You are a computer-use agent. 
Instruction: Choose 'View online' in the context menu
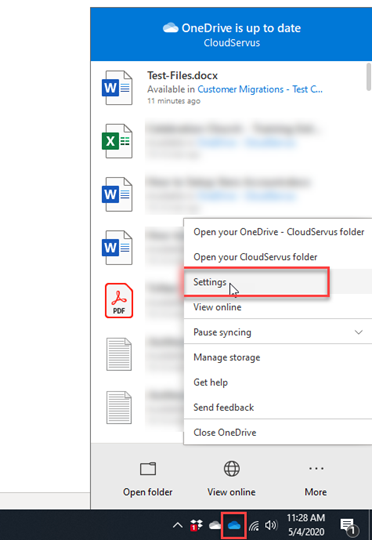278,307
